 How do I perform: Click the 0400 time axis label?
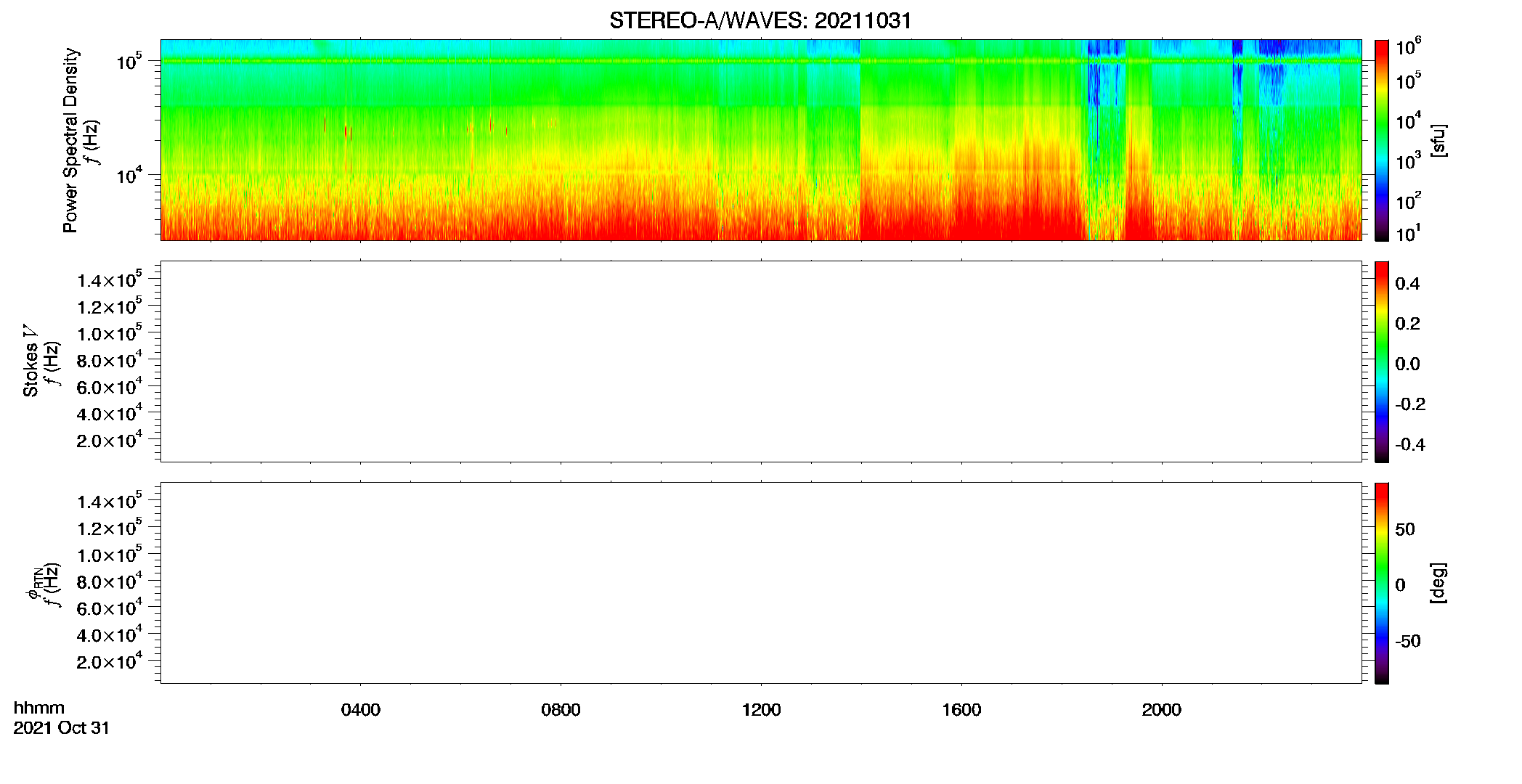(x=361, y=710)
